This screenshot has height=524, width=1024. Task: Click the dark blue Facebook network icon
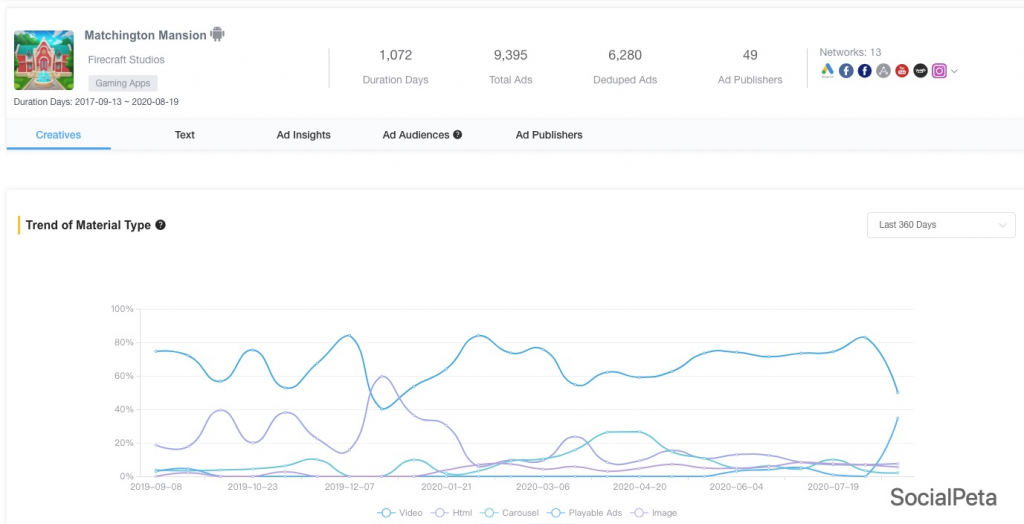coord(865,71)
